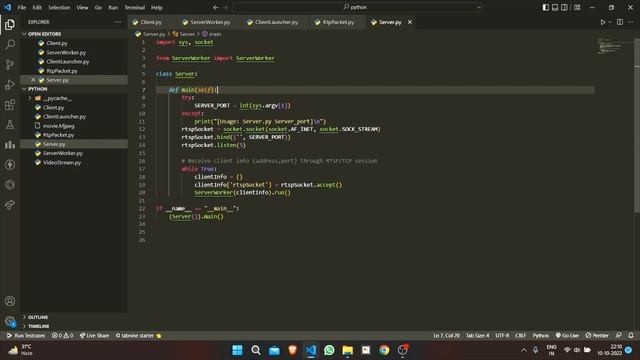Select Python language mode in status bar
640x360 pixels.
click(541, 336)
